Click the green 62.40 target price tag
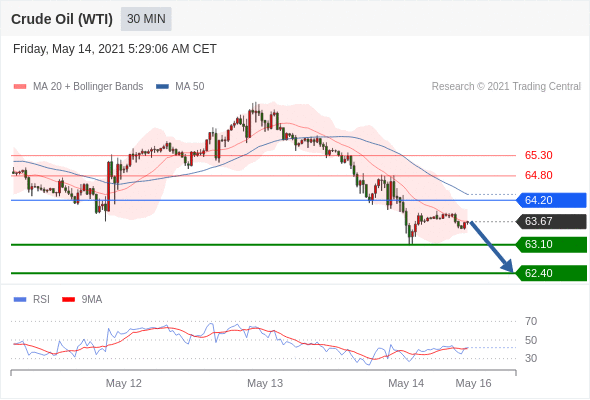 (551, 273)
